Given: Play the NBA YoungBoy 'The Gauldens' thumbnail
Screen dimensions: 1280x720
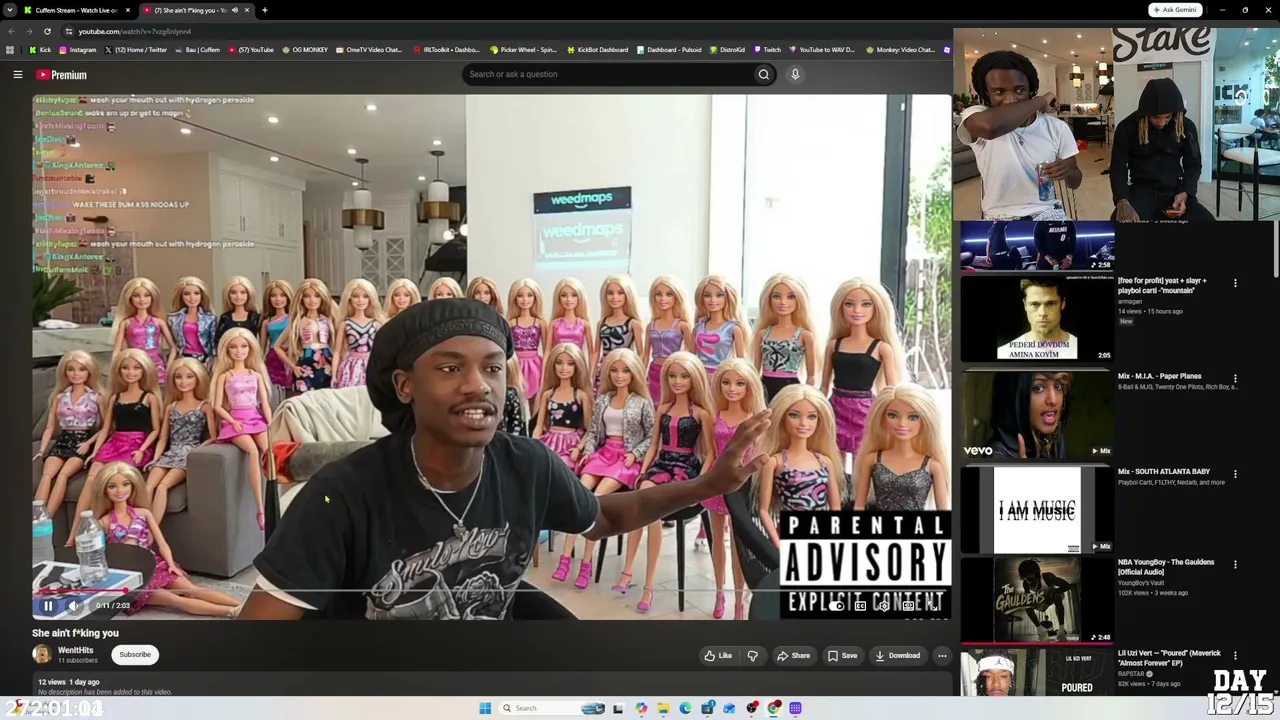Looking at the screenshot, I should (1037, 600).
